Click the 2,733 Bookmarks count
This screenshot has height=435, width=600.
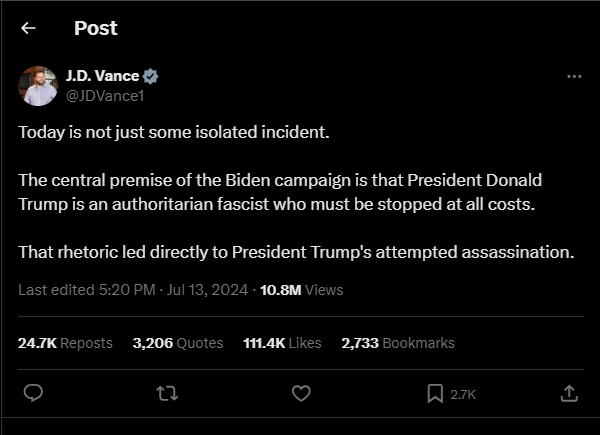pyautogui.click(x=397, y=343)
